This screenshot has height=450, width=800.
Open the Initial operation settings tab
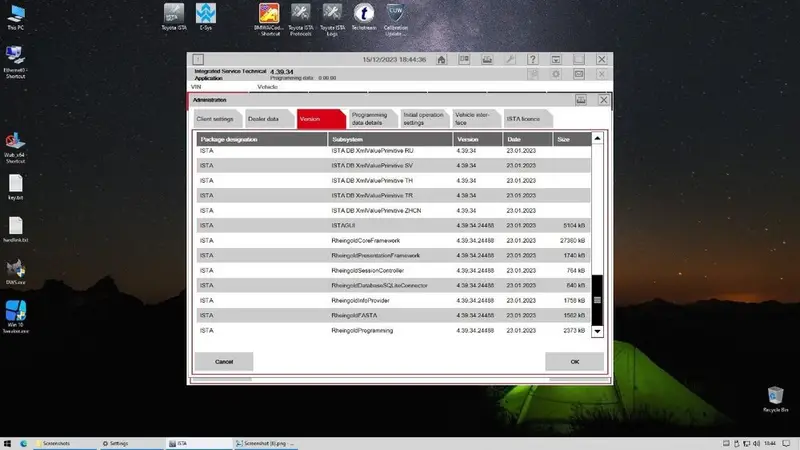423,119
